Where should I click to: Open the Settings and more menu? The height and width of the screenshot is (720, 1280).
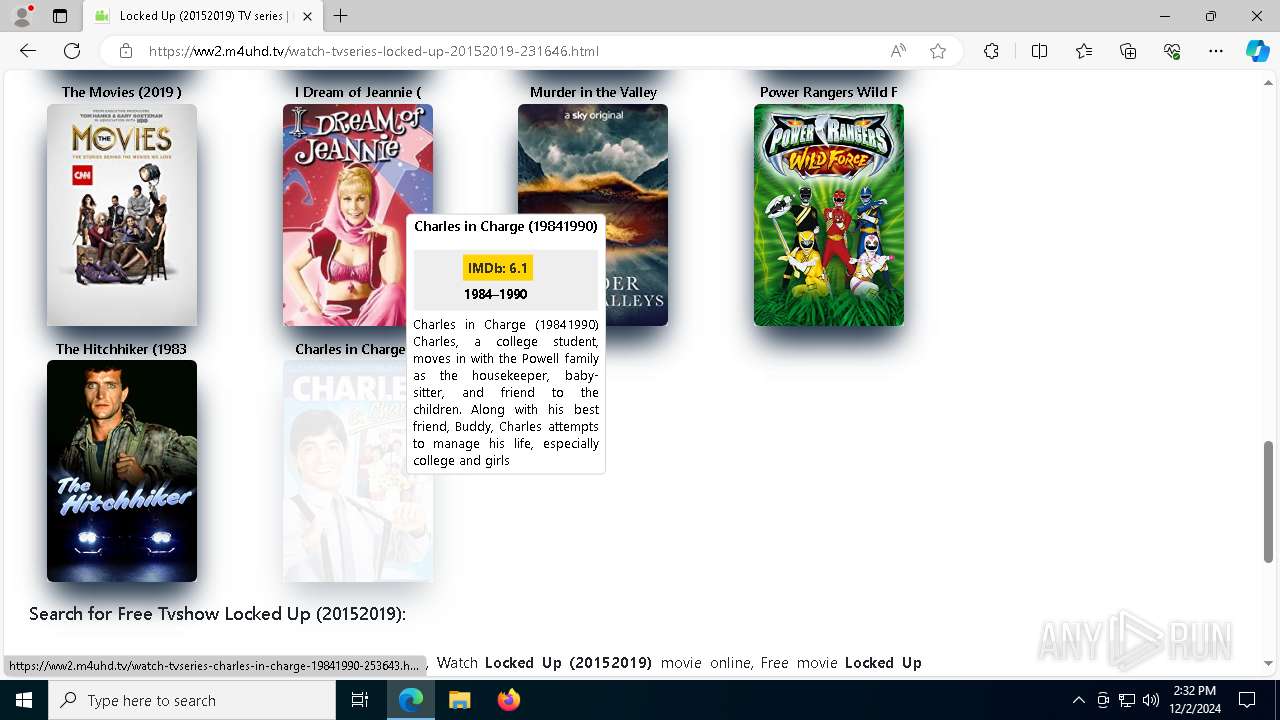pyautogui.click(x=1216, y=51)
